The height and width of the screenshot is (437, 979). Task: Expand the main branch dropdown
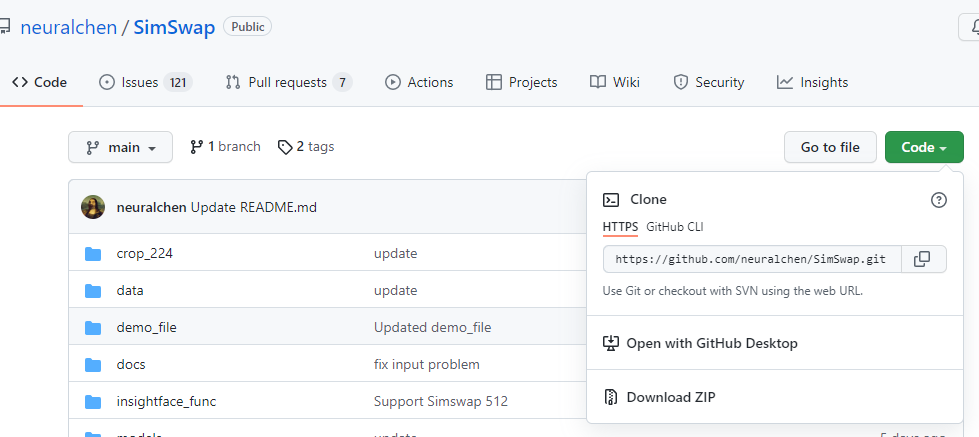(x=120, y=147)
